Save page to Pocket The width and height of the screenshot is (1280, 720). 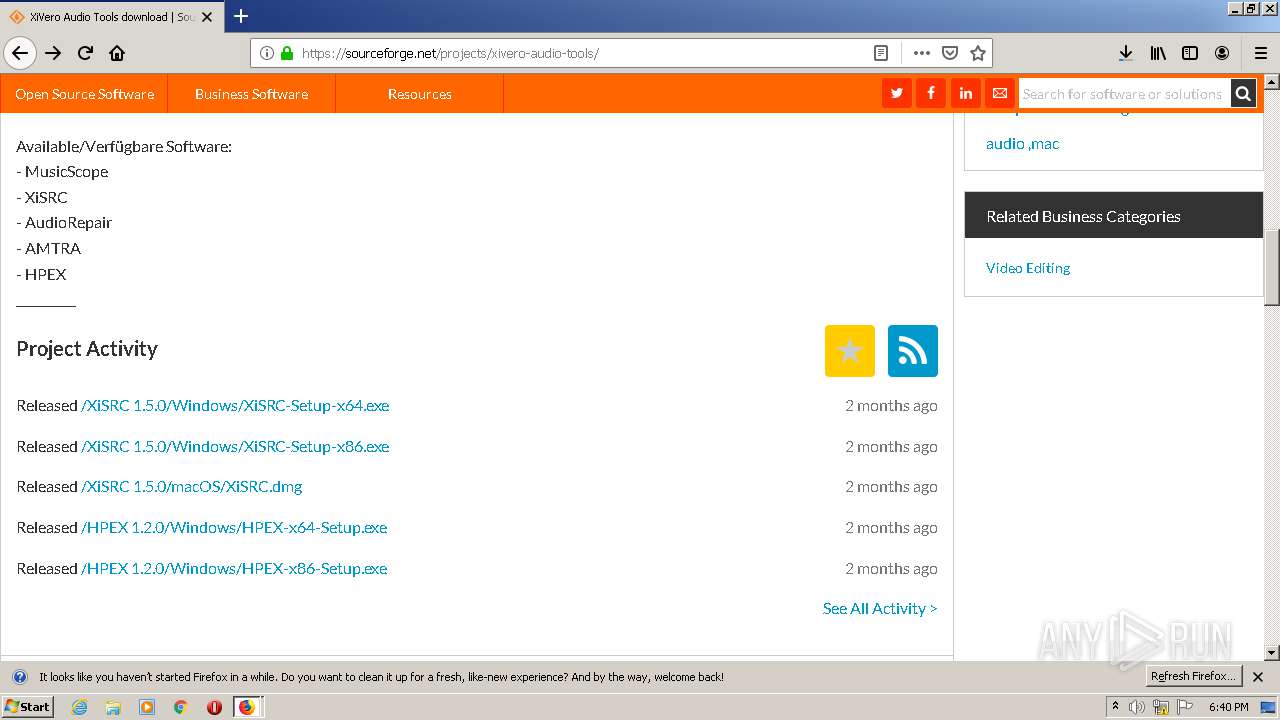[950, 53]
